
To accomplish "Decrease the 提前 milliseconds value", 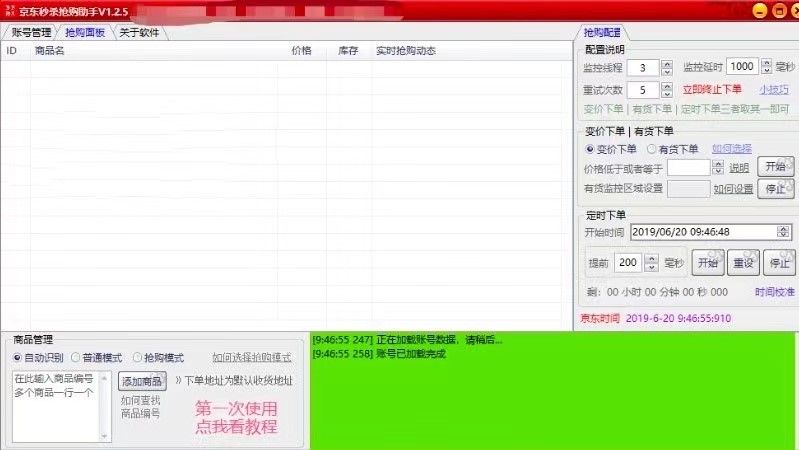I will 651,267.
